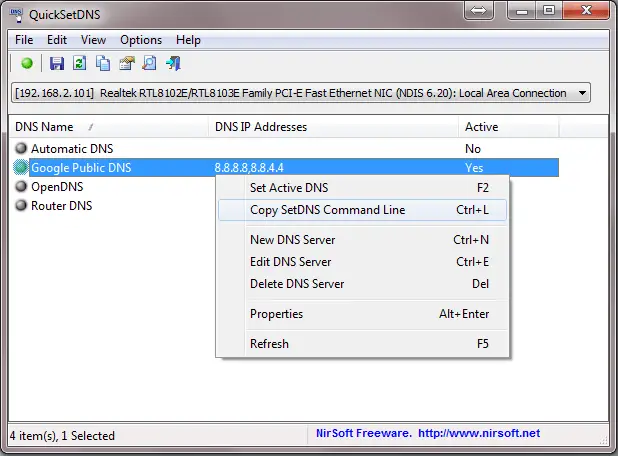Click the green Set Active DNS toolbar icon

(27, 63)
